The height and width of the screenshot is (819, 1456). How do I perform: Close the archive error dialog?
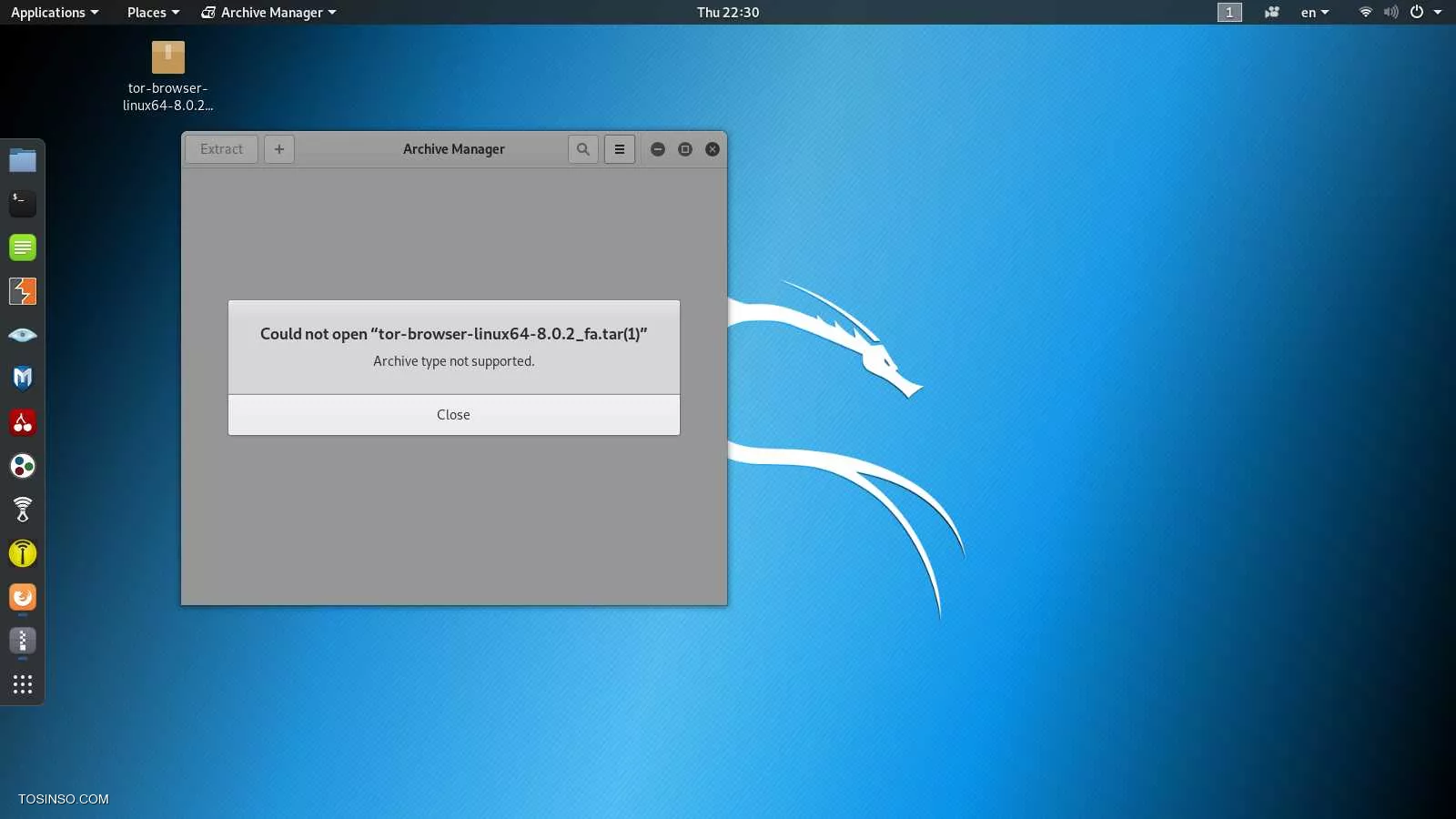click(453, 415)
